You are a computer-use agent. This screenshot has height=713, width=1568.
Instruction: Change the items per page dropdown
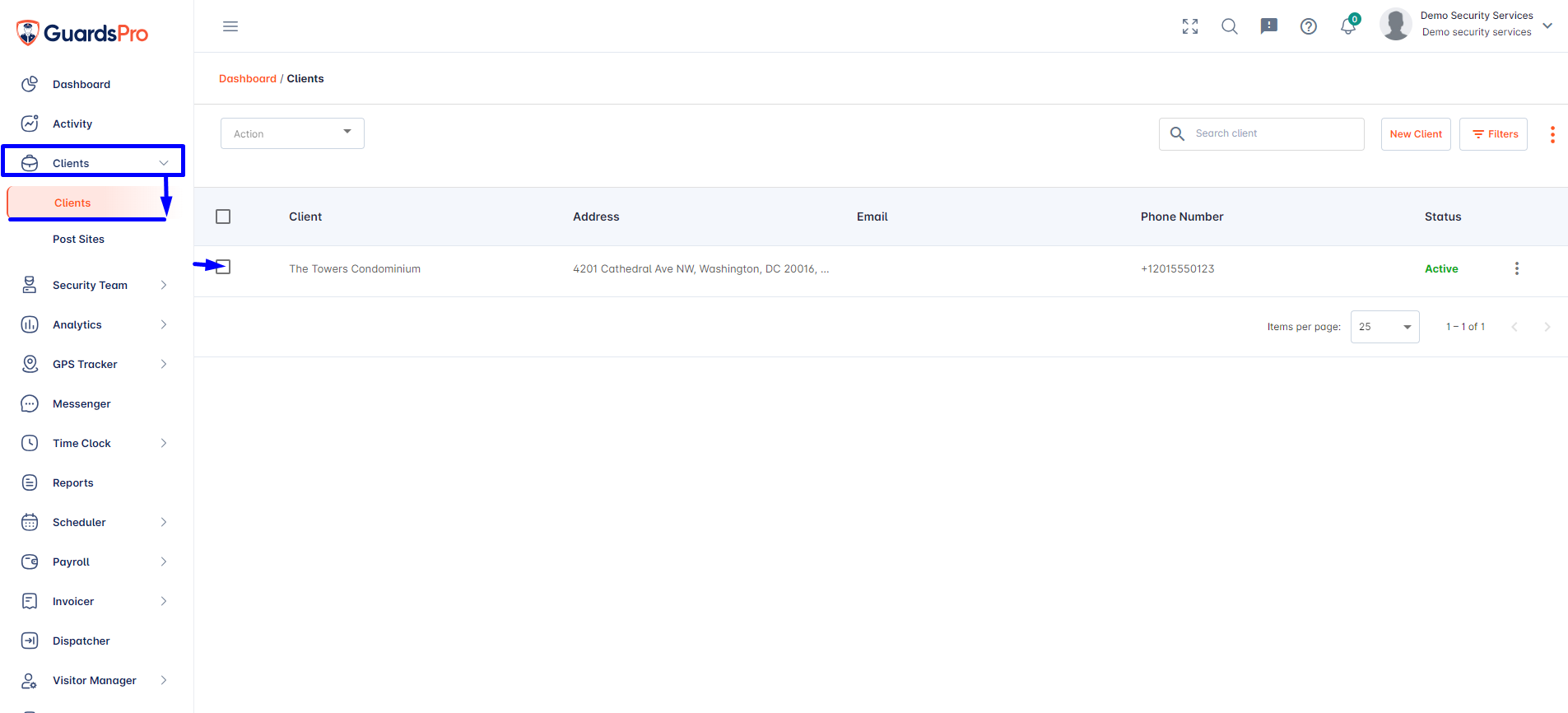tap(1385, 327)
